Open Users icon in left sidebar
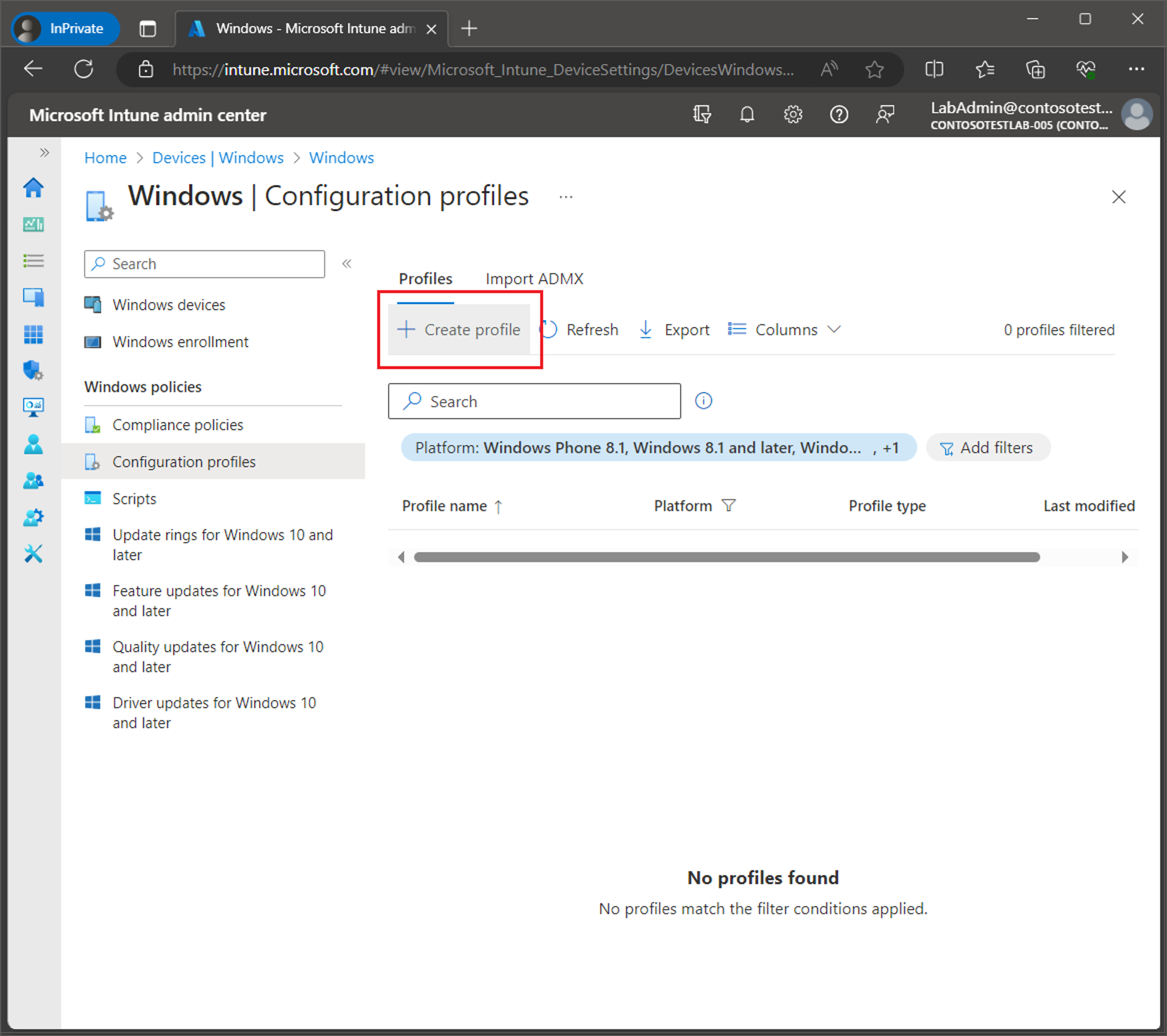1167x1036 pixels. coord(33,444)
